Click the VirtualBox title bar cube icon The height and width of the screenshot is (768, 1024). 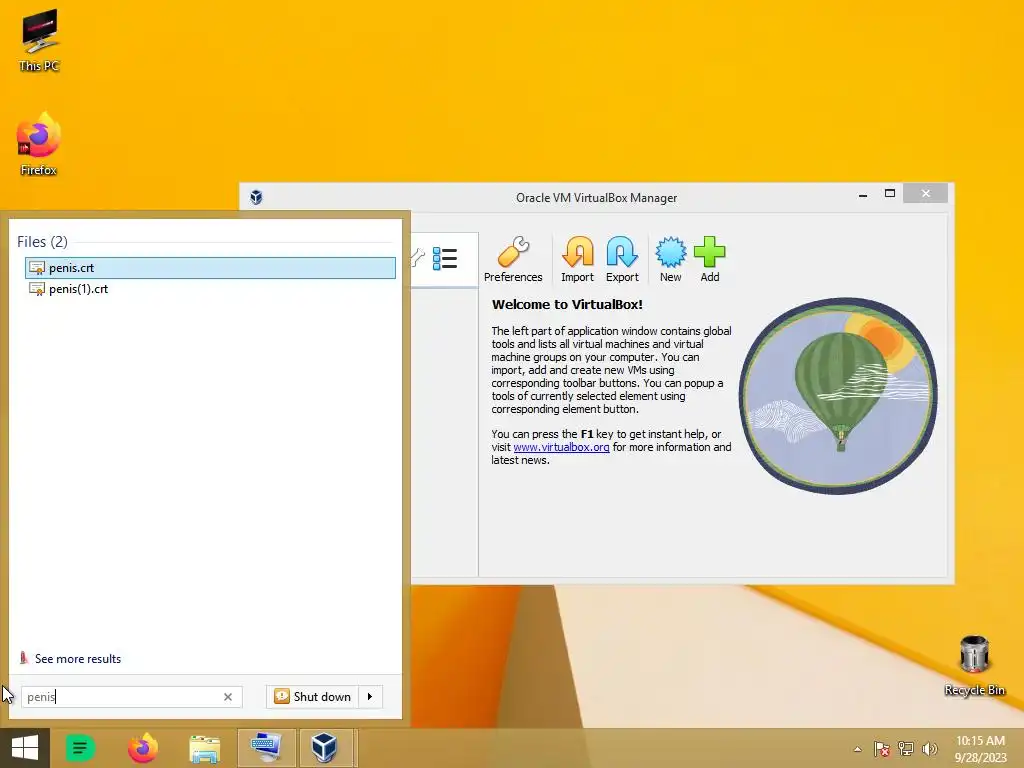pos(256,197)
